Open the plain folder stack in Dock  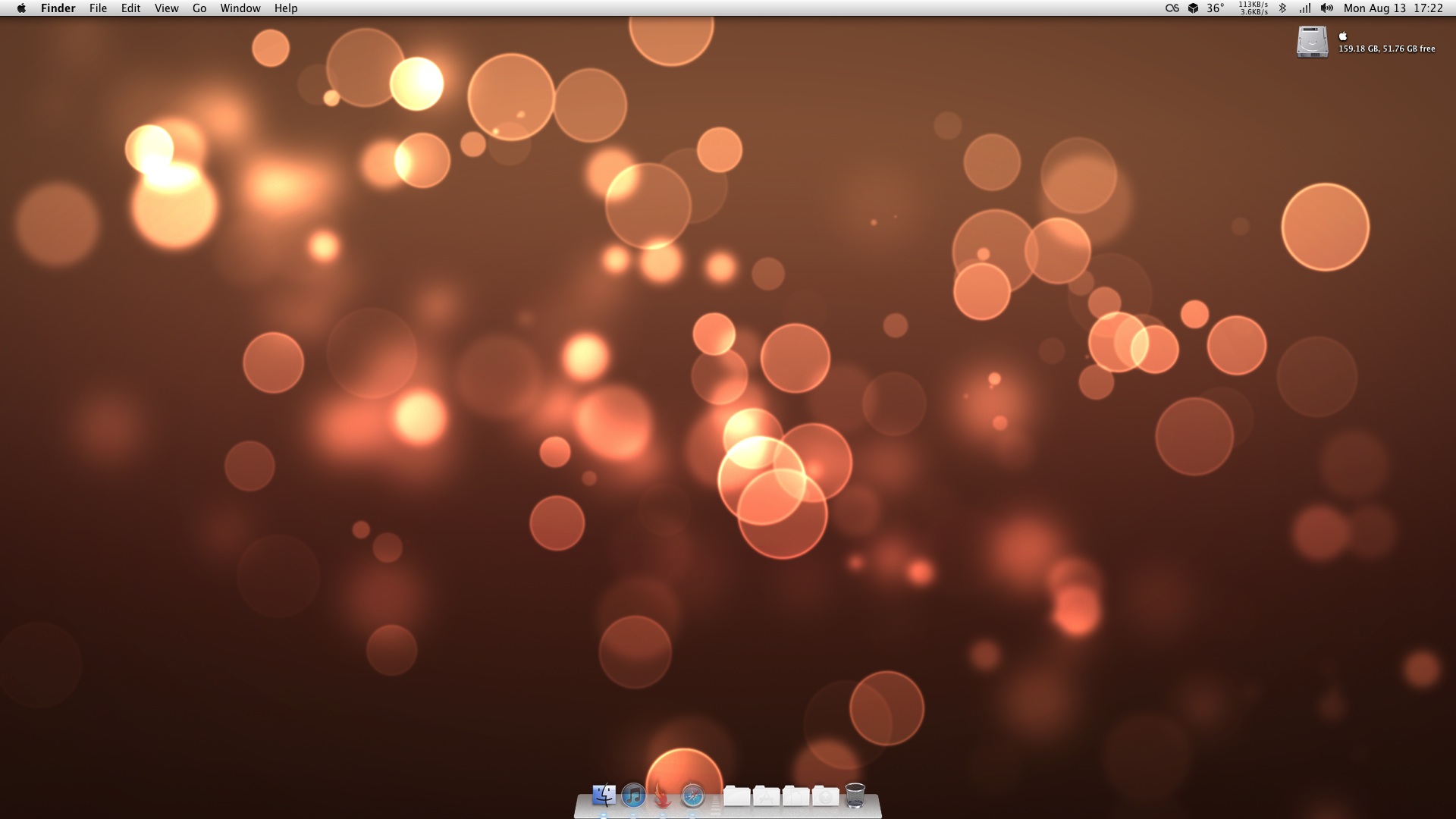[x=737, y=795]
